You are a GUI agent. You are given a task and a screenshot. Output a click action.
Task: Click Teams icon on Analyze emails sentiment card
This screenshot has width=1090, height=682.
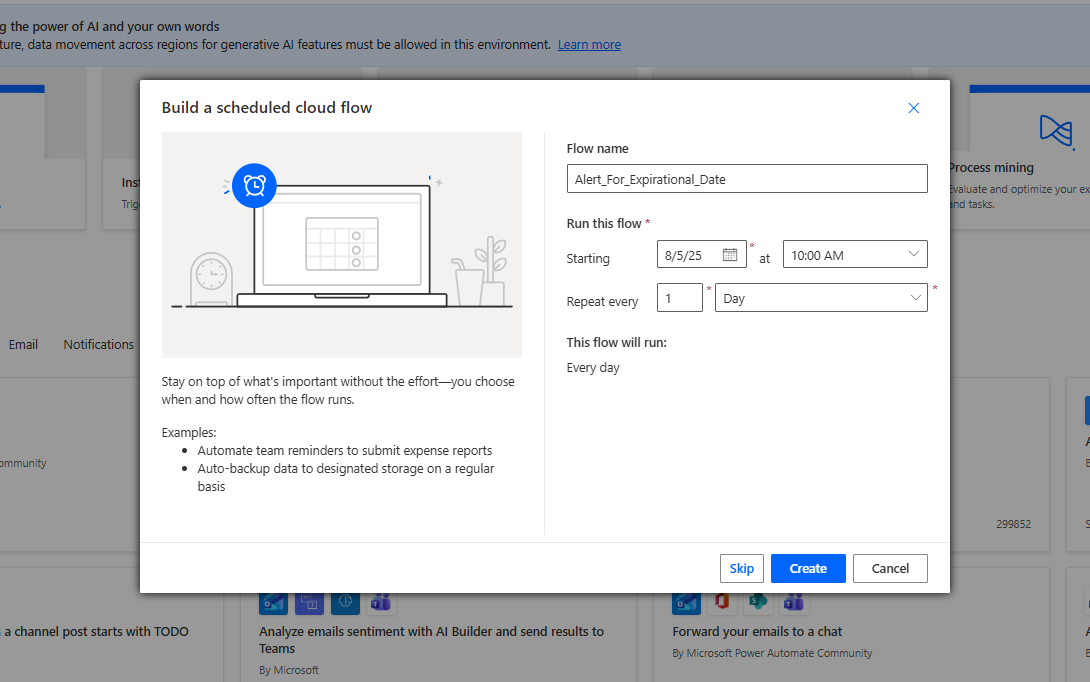coord(380,603)
